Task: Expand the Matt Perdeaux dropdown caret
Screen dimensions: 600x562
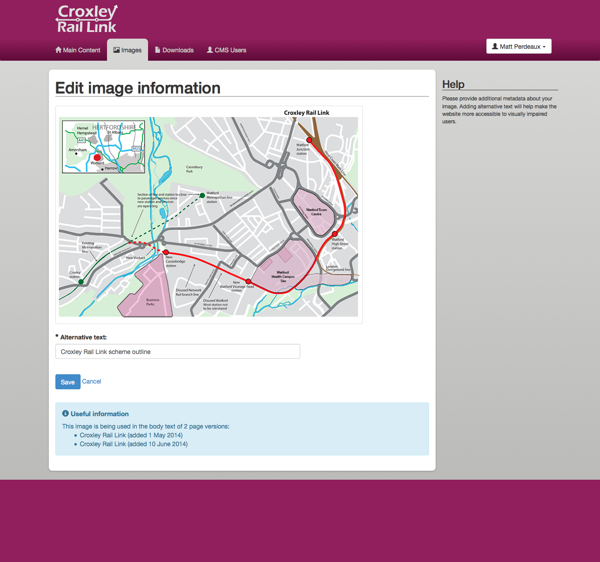Action: 544,47
